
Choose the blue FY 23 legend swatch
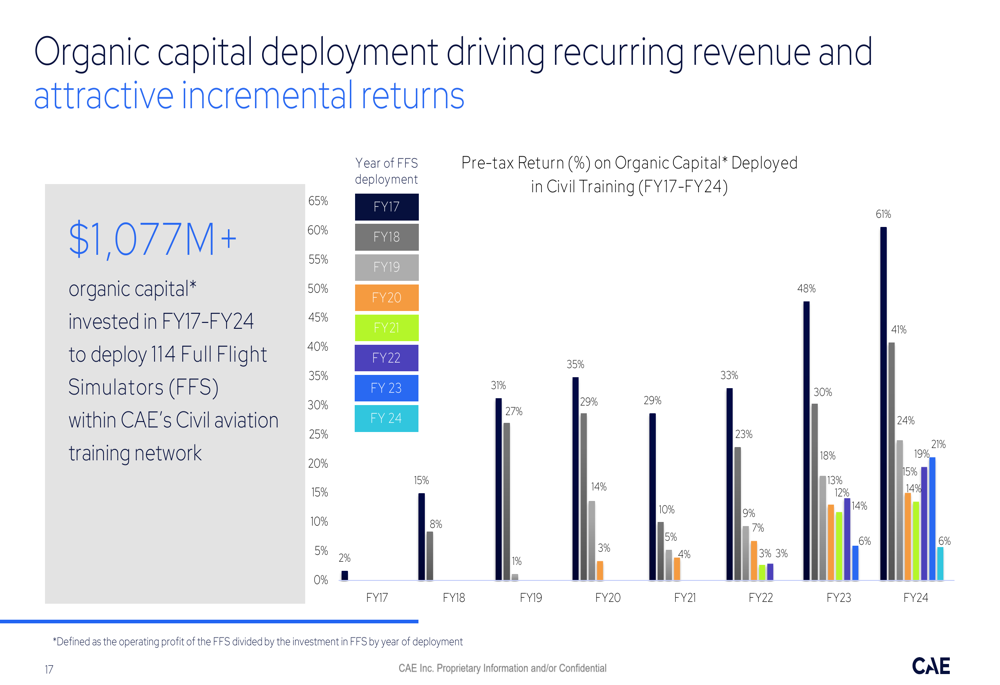(386, 388)
